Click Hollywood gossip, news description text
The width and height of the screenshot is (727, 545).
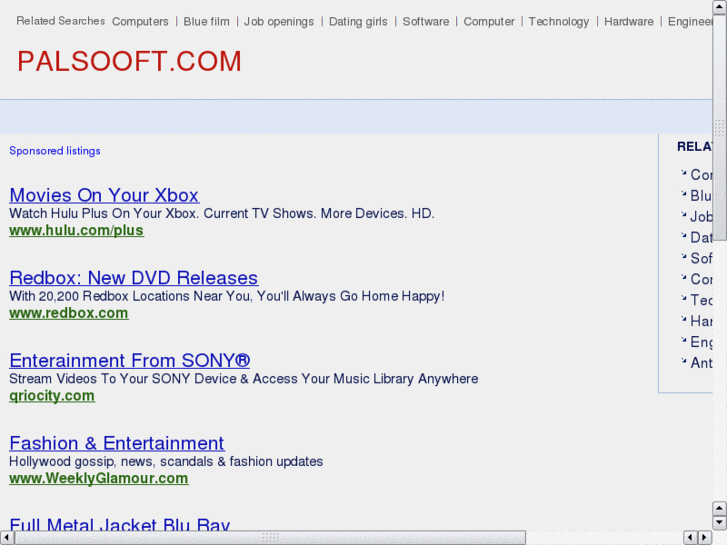[166, 462]
